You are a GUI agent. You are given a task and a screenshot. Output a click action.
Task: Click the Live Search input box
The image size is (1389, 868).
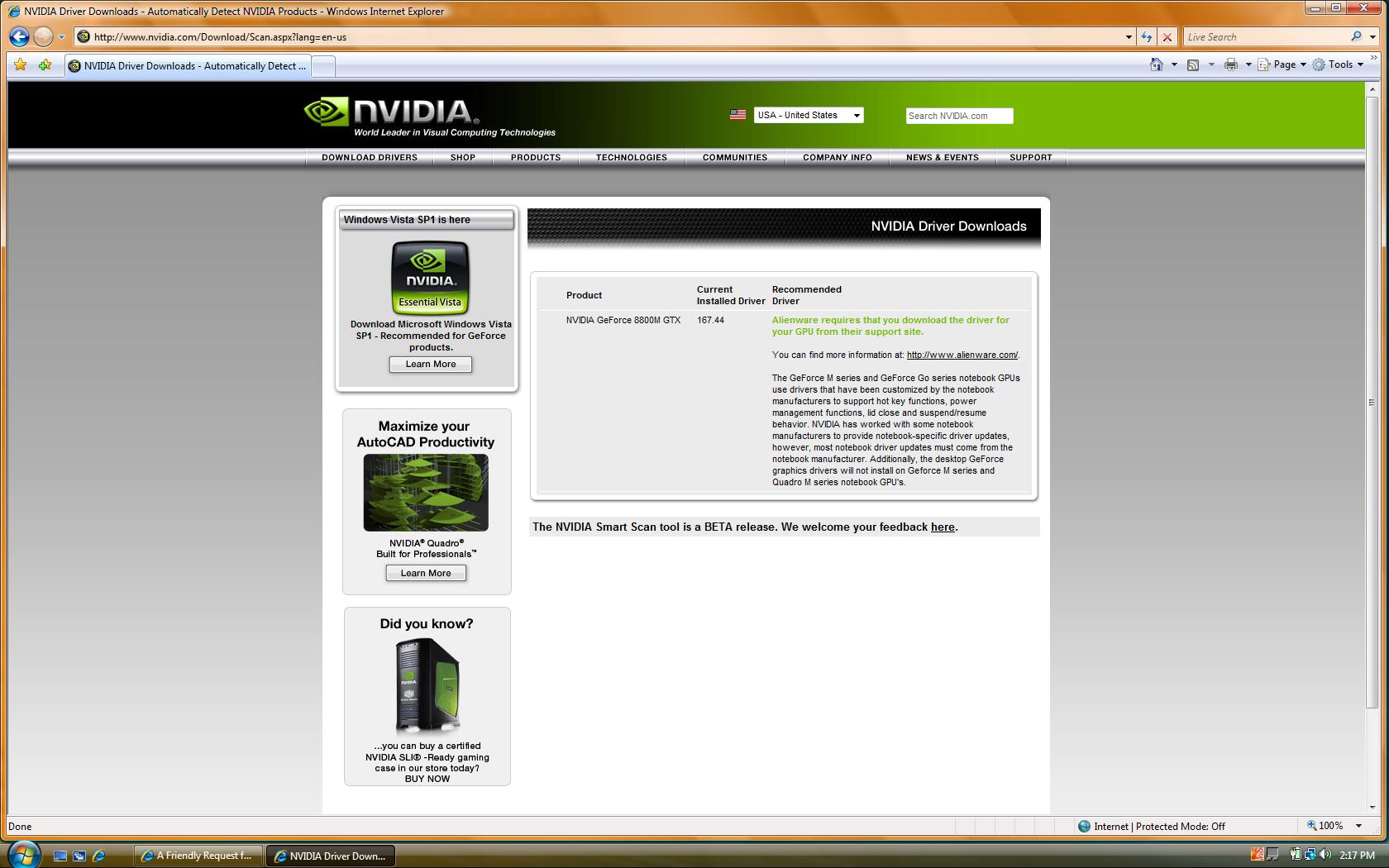pos(1265,37)
